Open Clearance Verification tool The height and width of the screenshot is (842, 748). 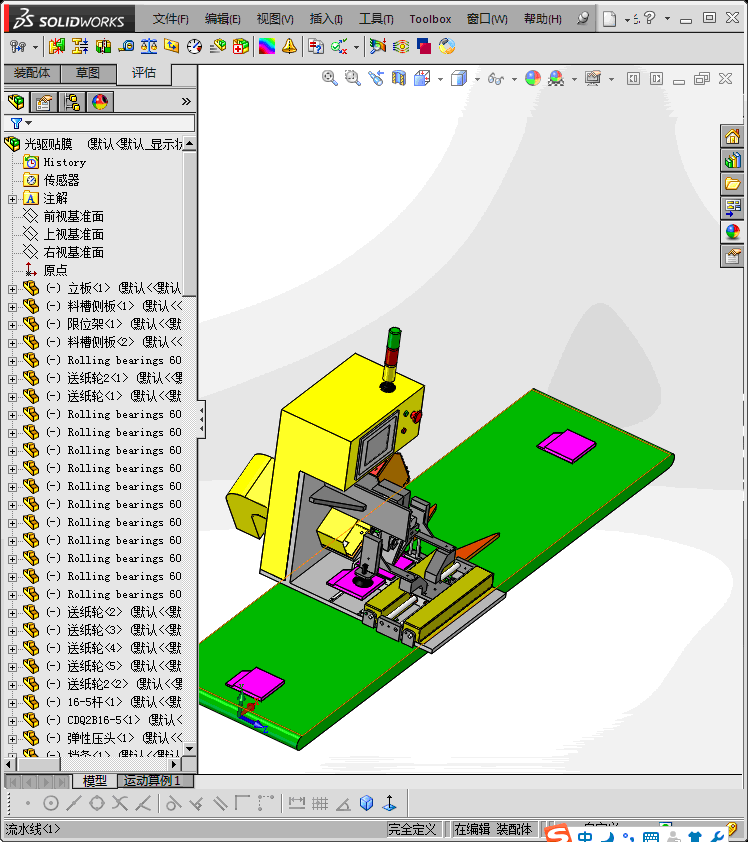pyautogui.click(x=80, y=47)
